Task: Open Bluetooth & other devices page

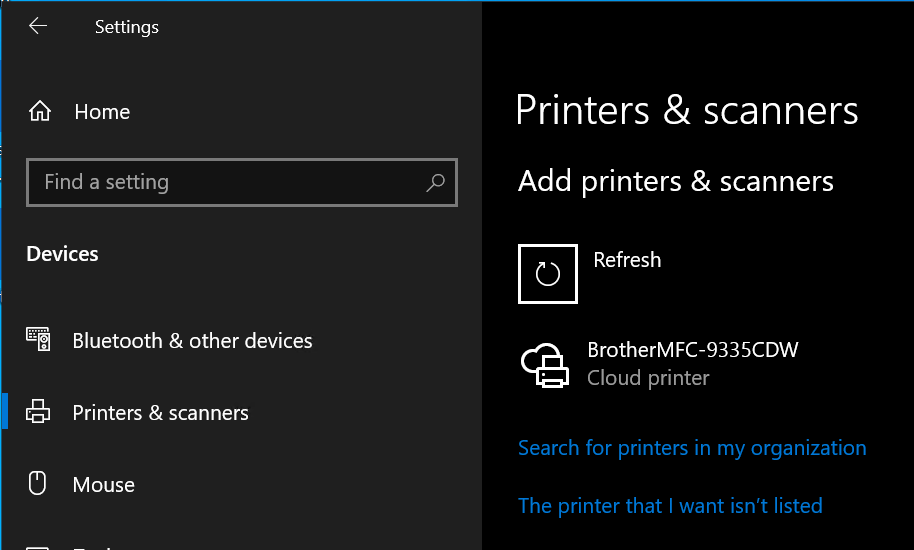Action: tap(192, 341)
